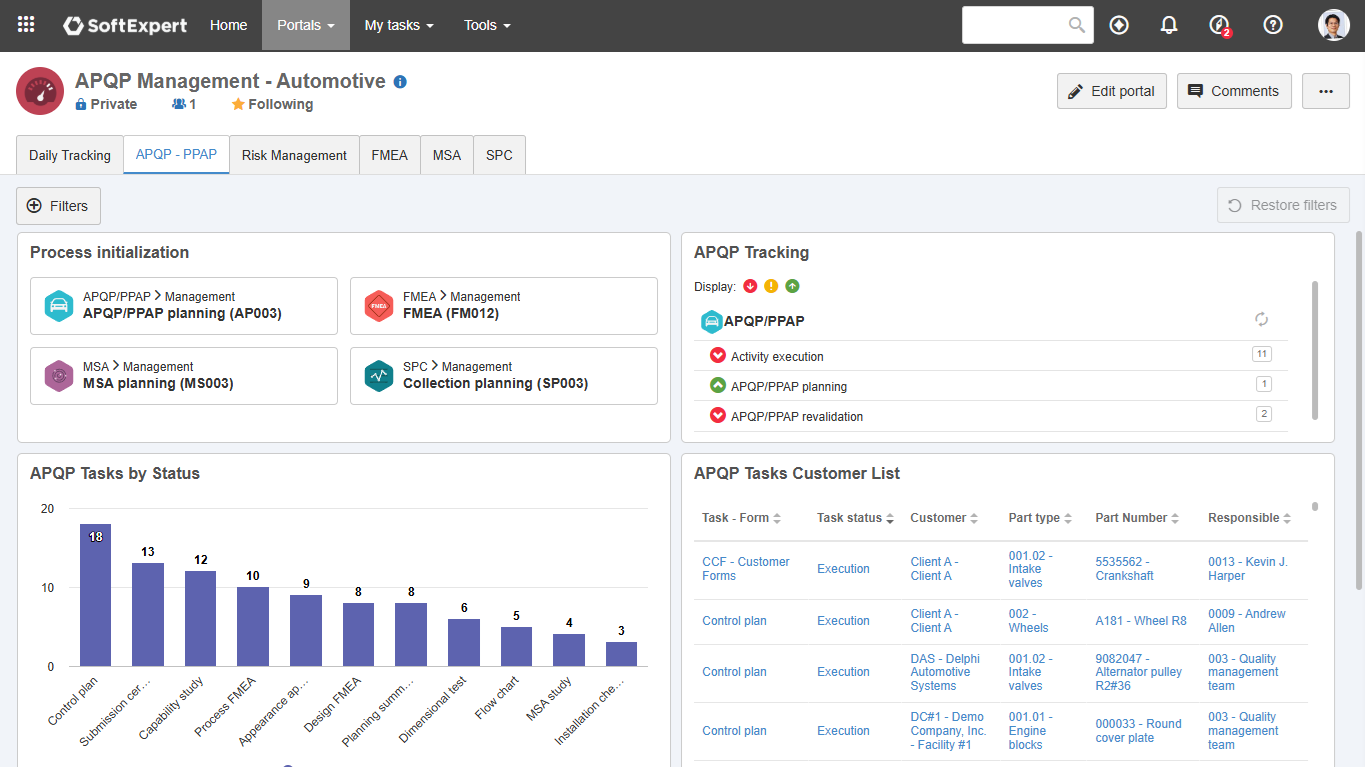The height and width of the screenshot is (767, 1365).
Task: Switch to the SPC tab
Action: click(499, 155)
